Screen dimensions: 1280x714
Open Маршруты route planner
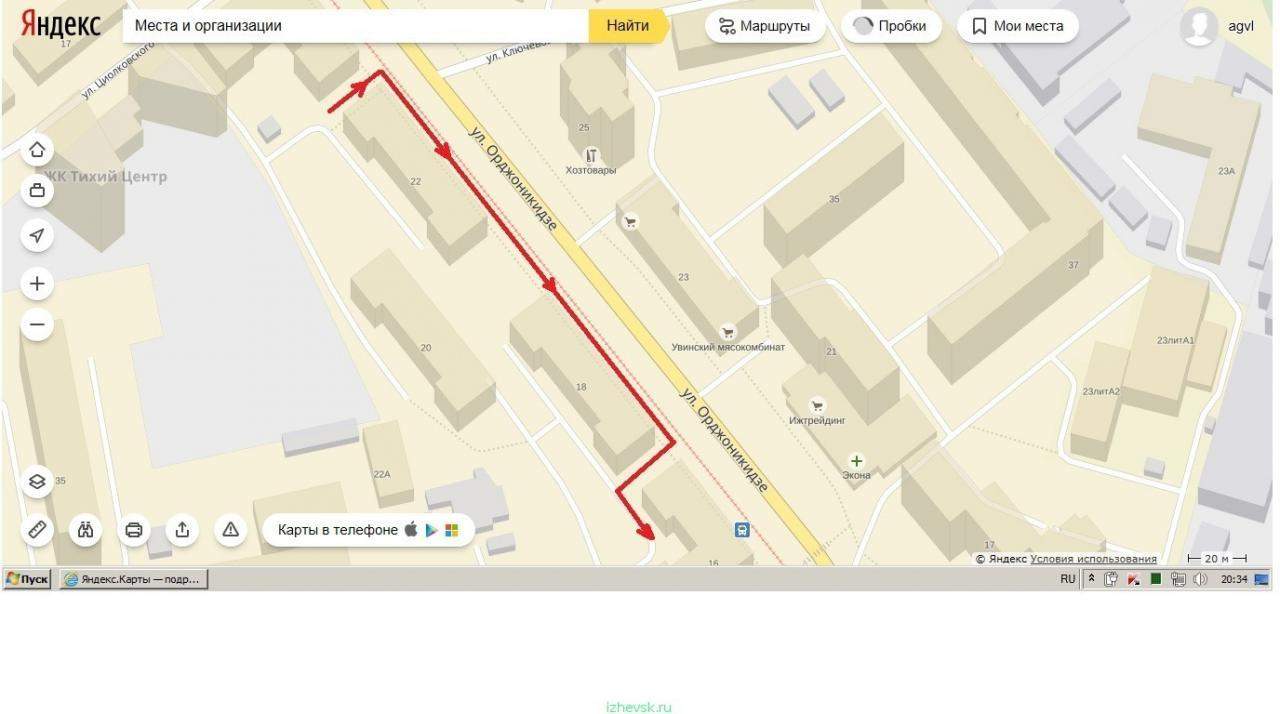point(765,26)
